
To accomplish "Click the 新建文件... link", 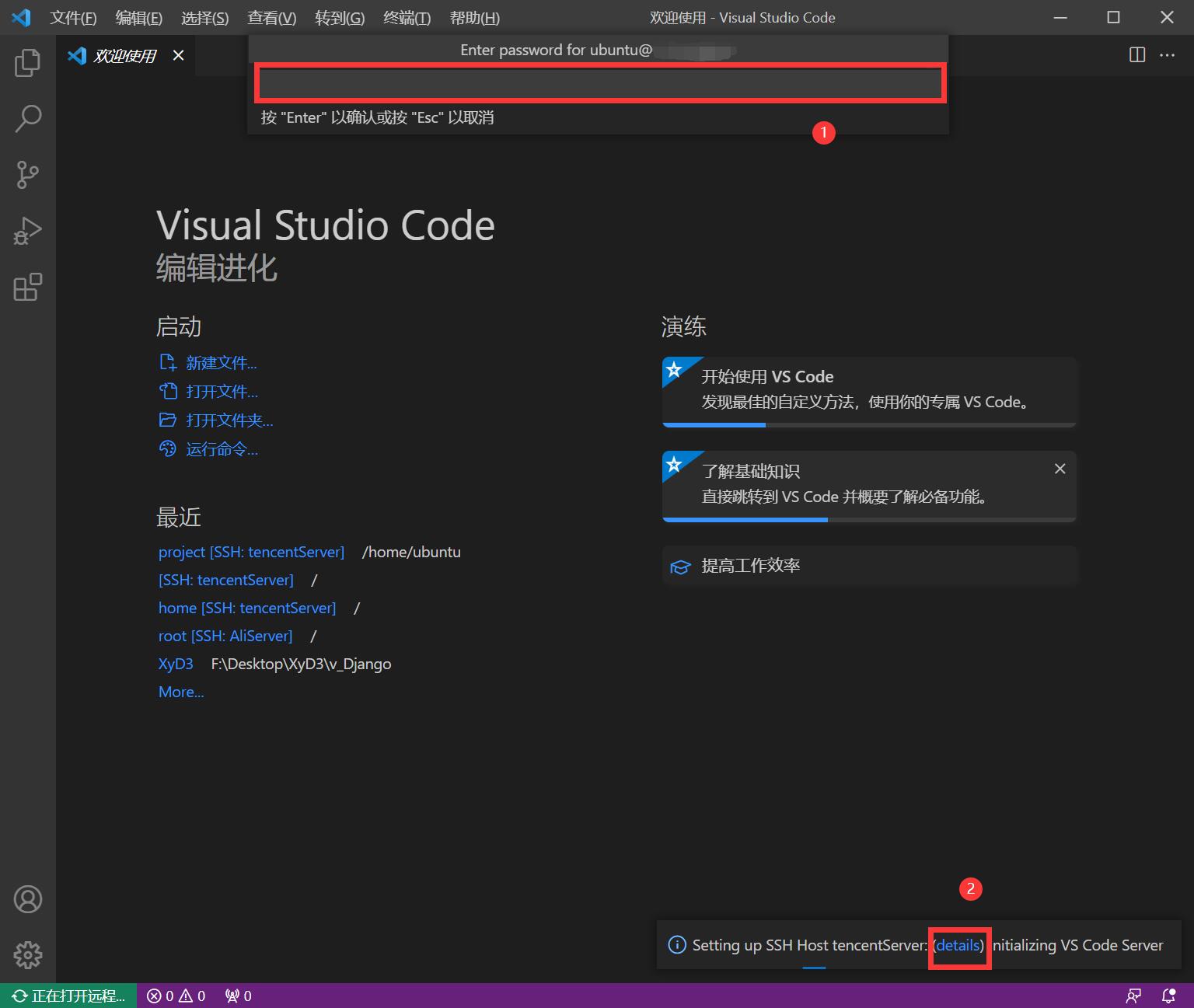I will 222,363.
